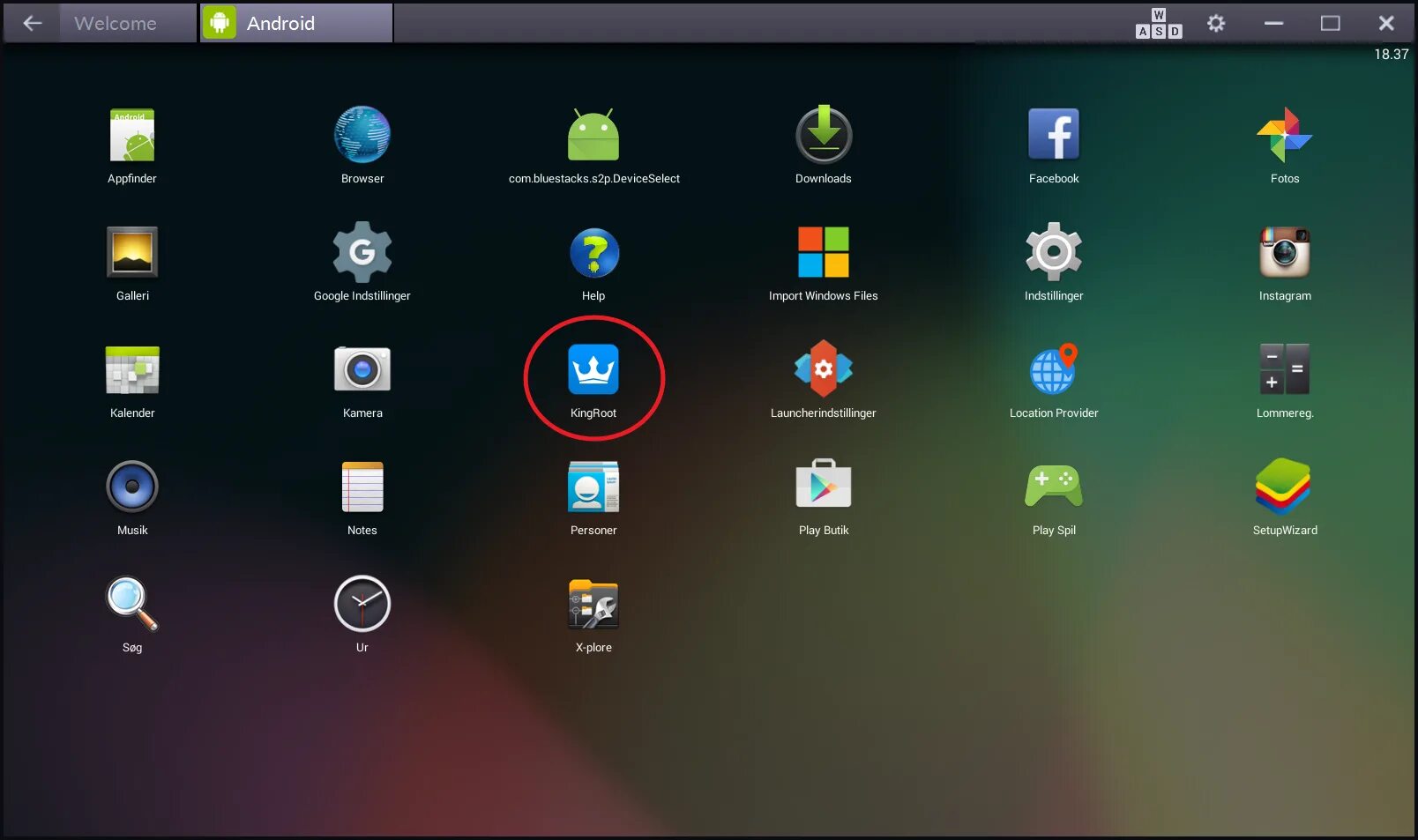Viewport: 1418px width, 840px height.
Task: Click the 18.37 clock display
Action: tap(1391, 55)
